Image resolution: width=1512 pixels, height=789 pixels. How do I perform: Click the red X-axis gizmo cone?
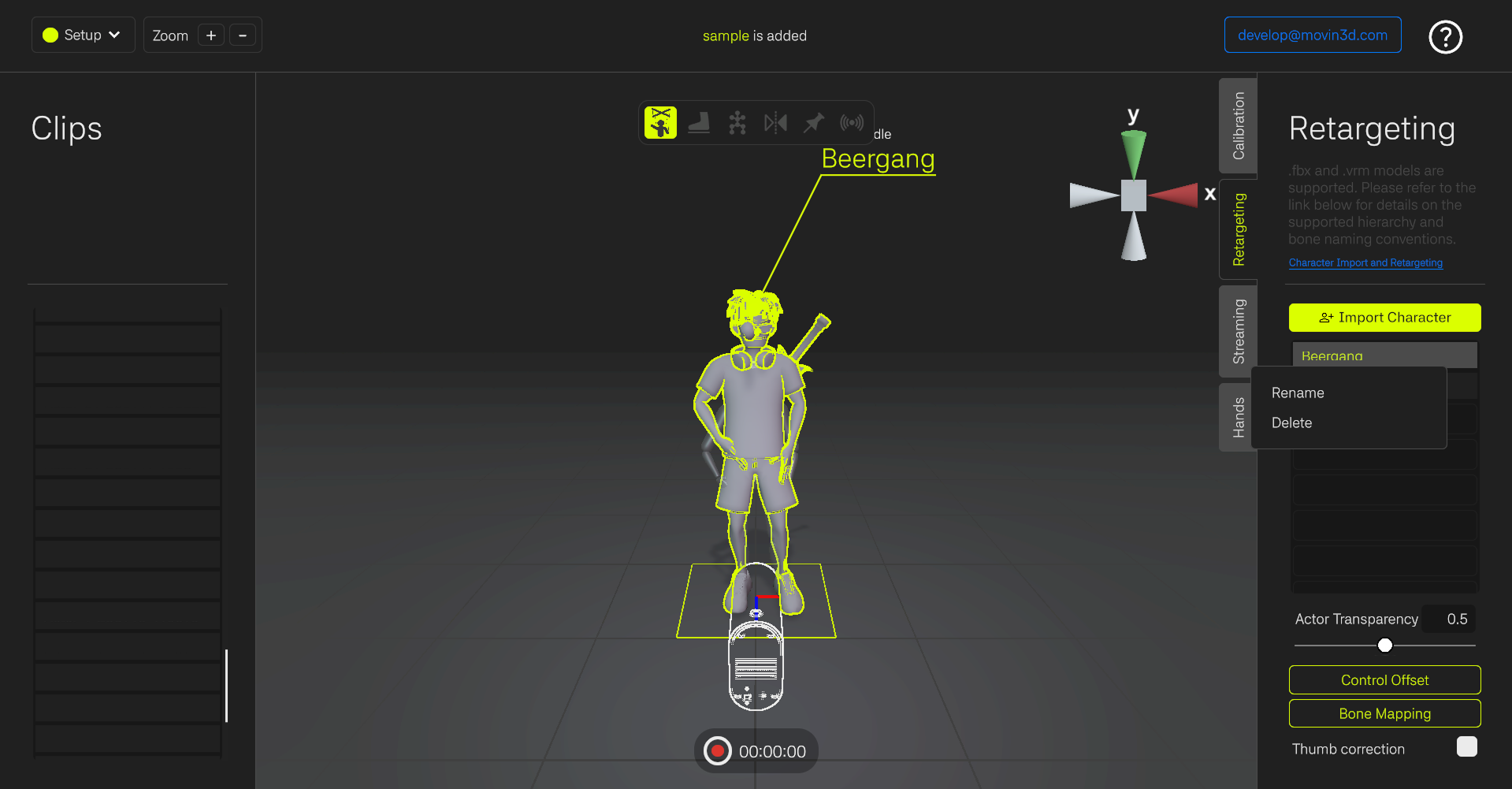1174,195
